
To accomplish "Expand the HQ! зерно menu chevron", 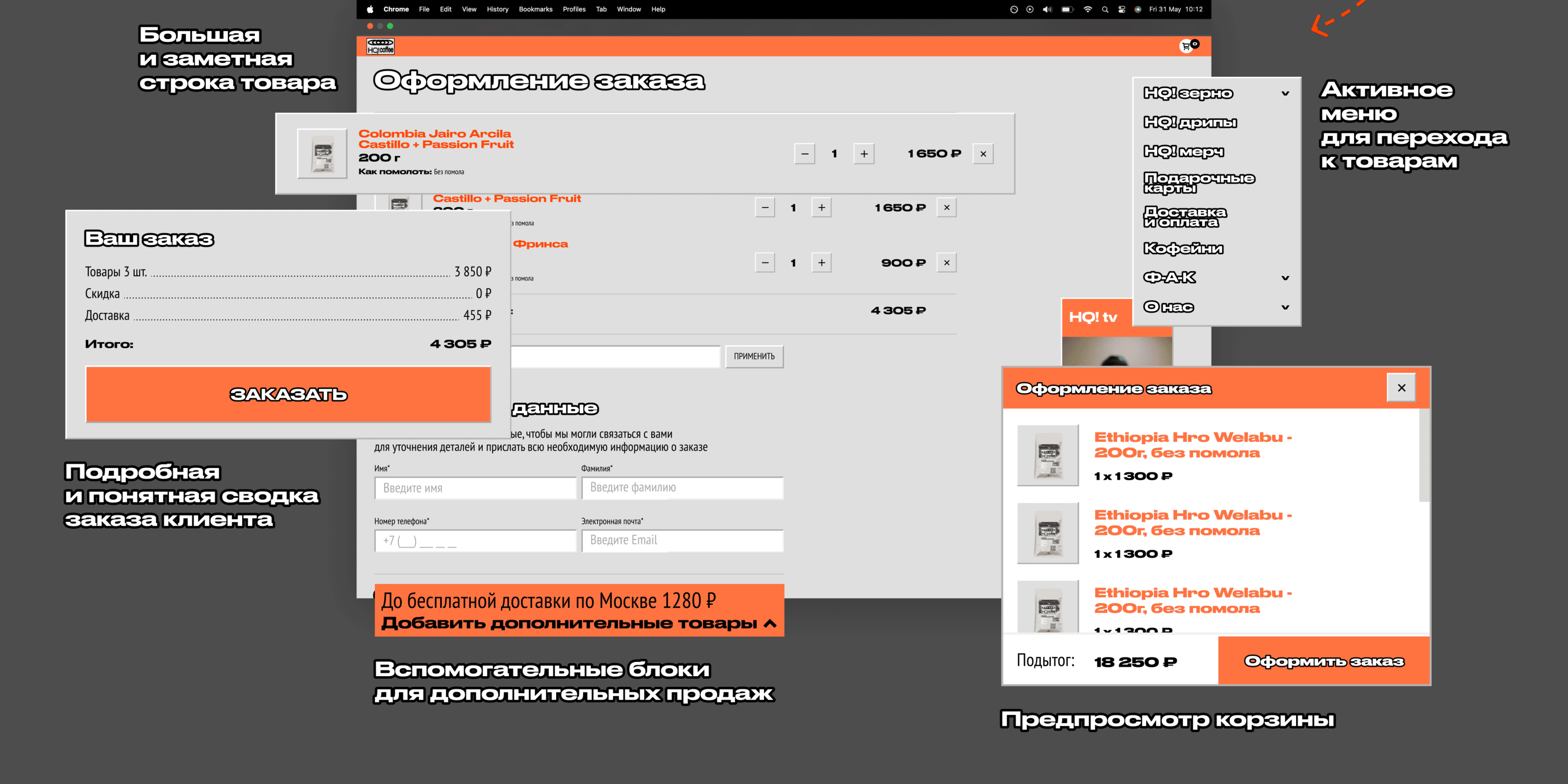I will [1285, 93].
